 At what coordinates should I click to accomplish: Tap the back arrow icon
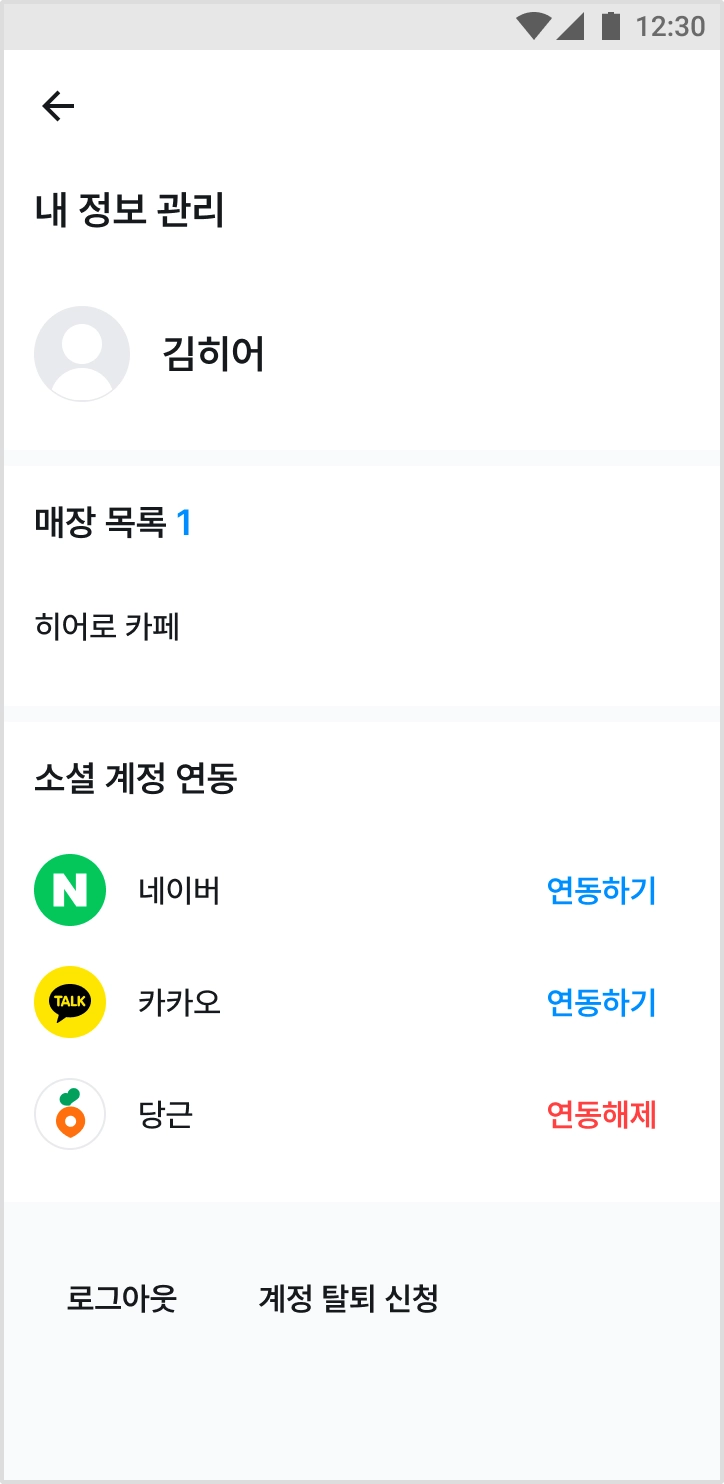(x=58, y=106)
